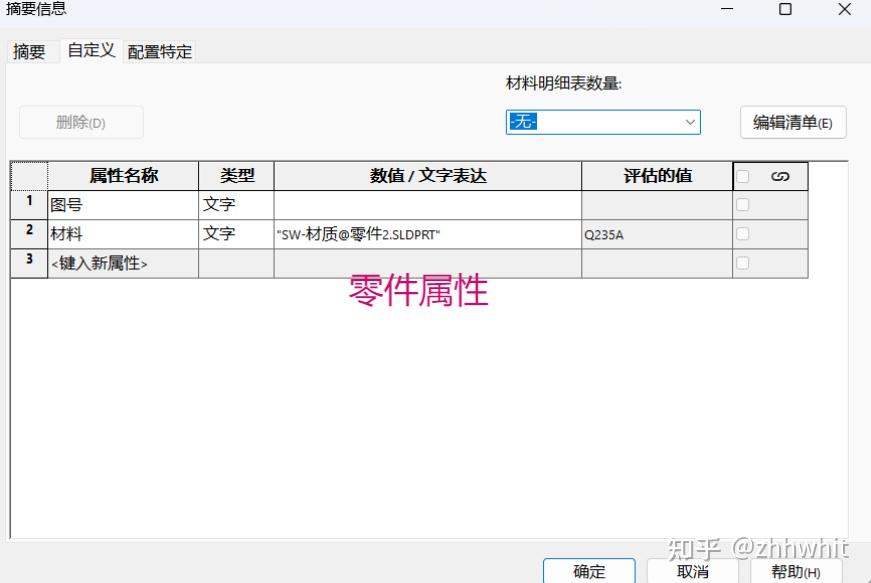
Task: Toggle the link checkbox in 图号 row
Action: pos(742,205)
